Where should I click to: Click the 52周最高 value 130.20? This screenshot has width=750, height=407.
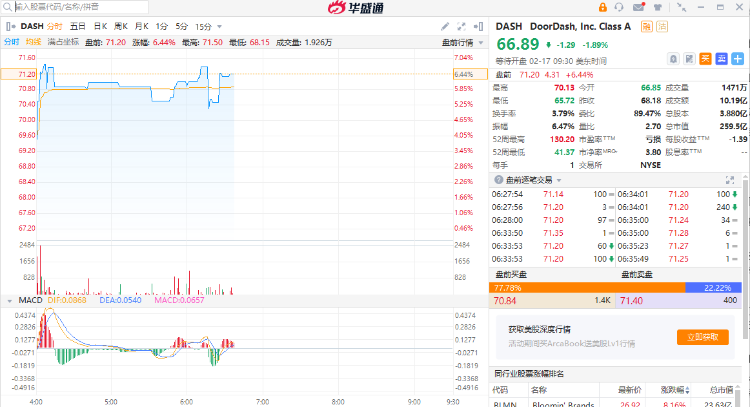(562, 139)
